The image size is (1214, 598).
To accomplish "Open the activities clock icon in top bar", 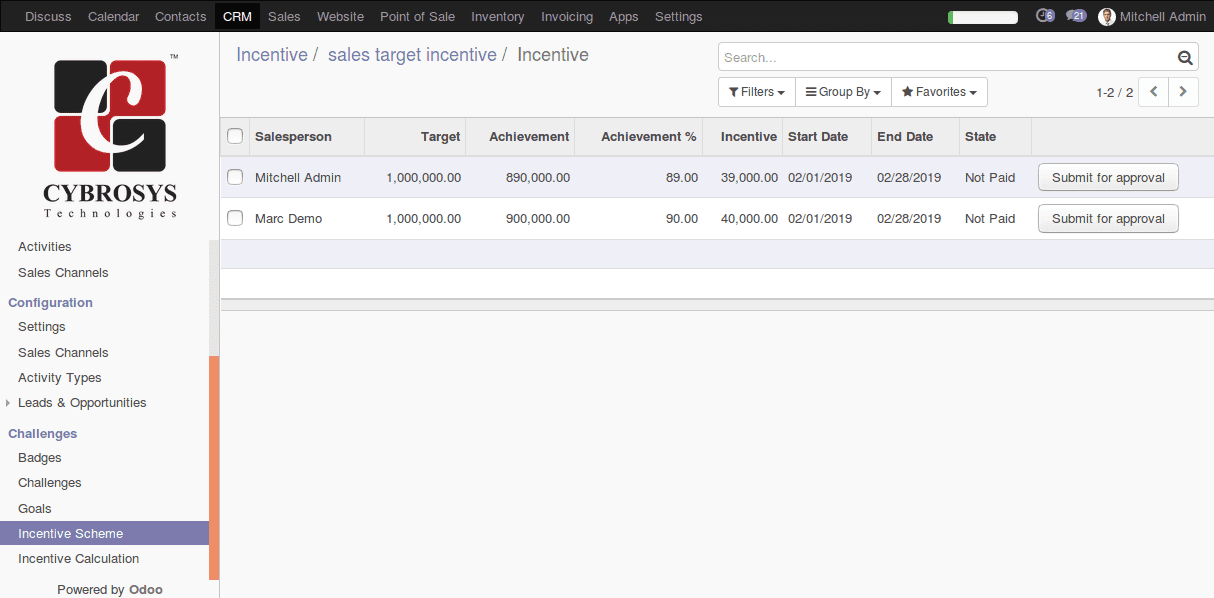I will [1045, 16].
